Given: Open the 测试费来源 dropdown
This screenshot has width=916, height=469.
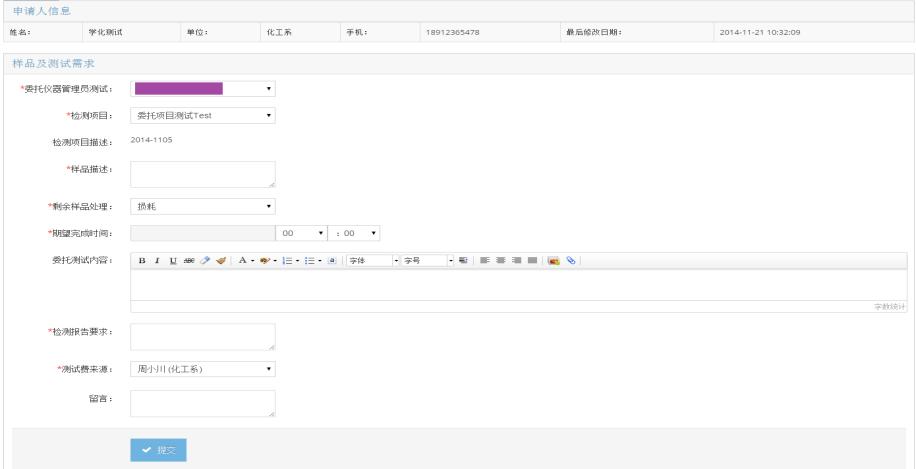Looking at the screenshot, I should [203, 369].
